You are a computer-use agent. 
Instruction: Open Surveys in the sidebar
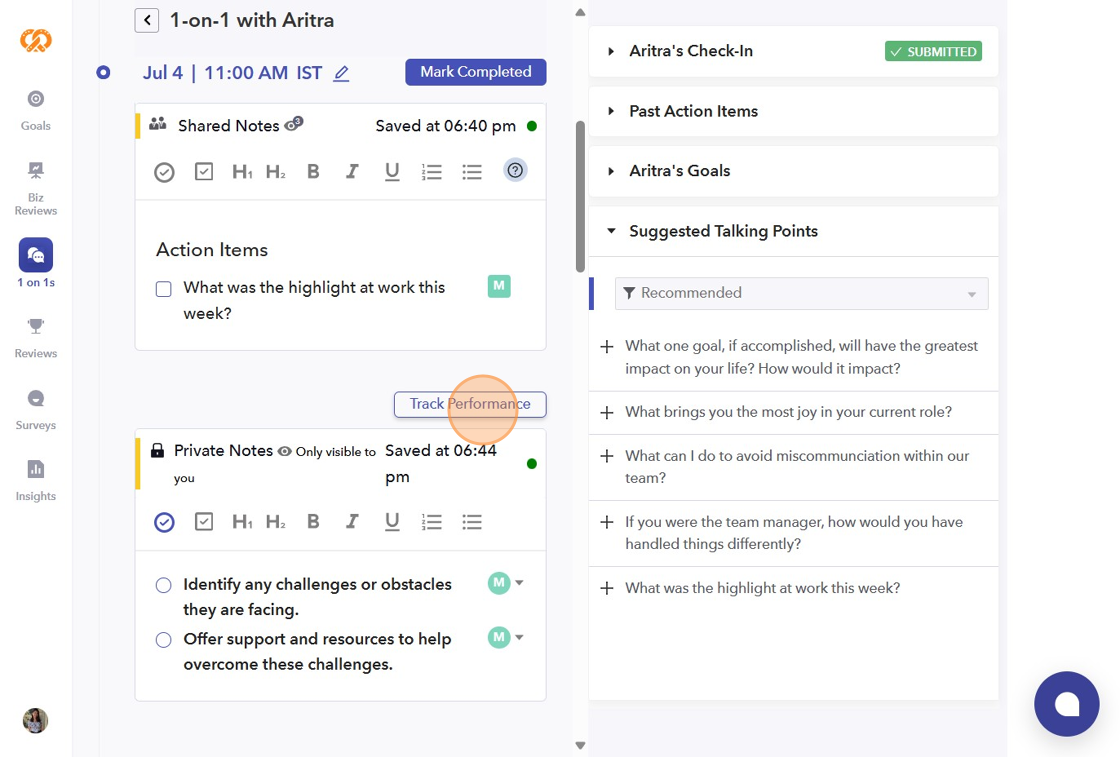pos(36,410)
